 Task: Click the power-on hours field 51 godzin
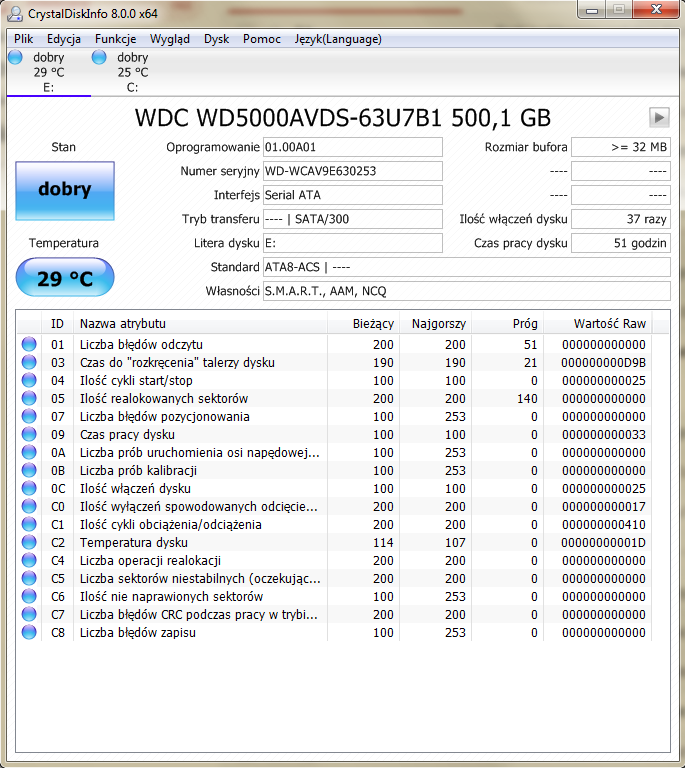621,243
